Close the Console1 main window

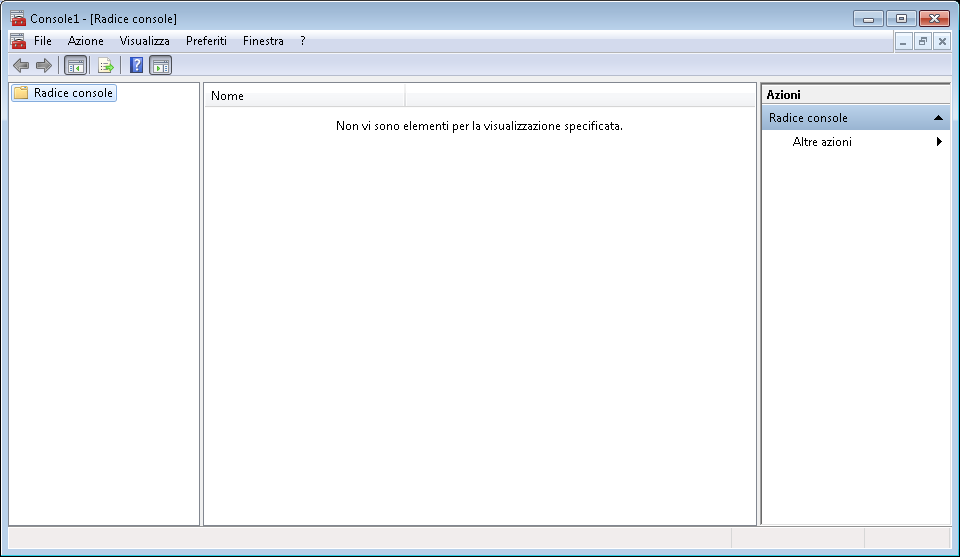934,19
